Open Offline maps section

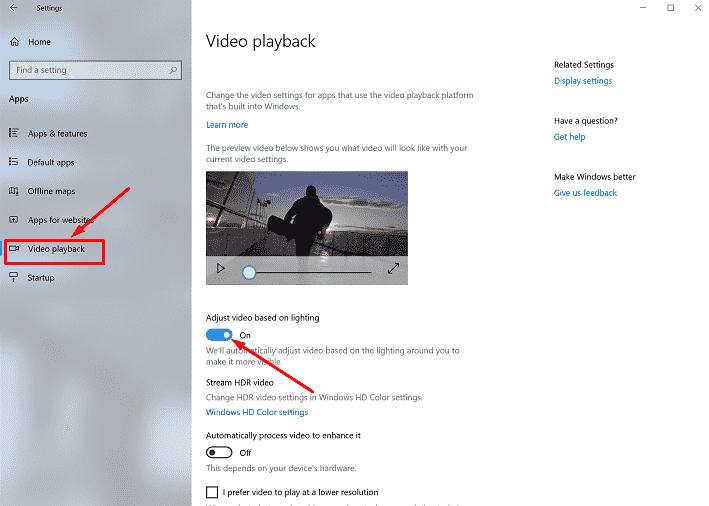tap(51, 191)
